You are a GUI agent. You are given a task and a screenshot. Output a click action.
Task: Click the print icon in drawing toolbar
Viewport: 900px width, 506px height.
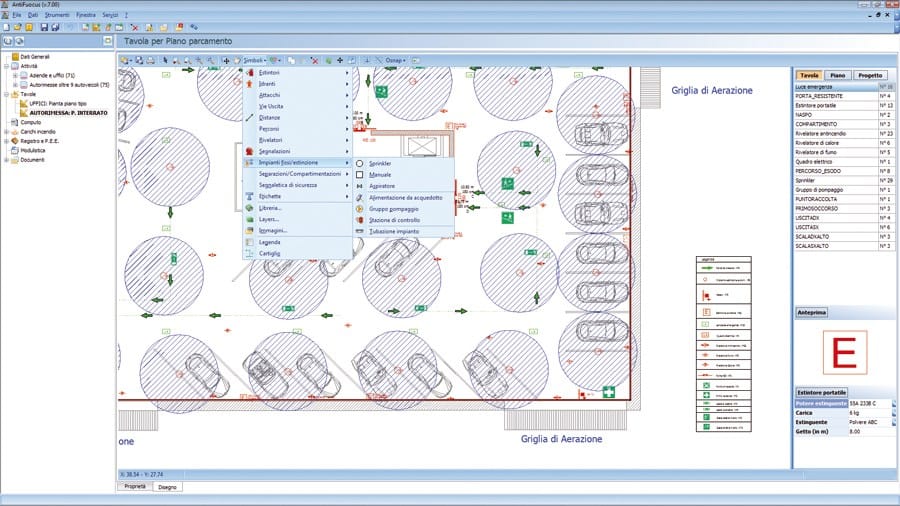pyautogui.click(x=150, y=61)
